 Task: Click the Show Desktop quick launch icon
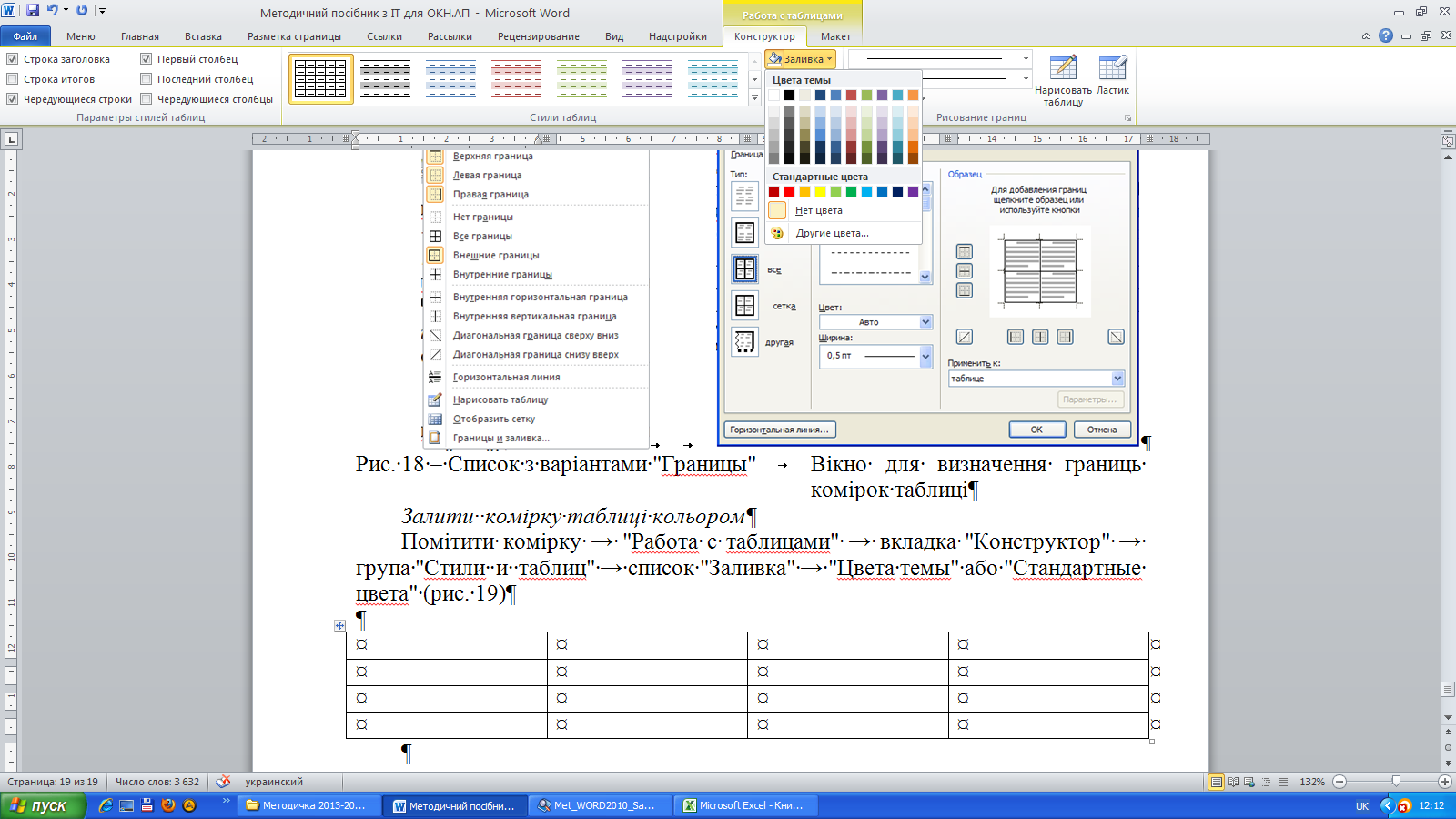pyautogui.click(x=126, y=805)
